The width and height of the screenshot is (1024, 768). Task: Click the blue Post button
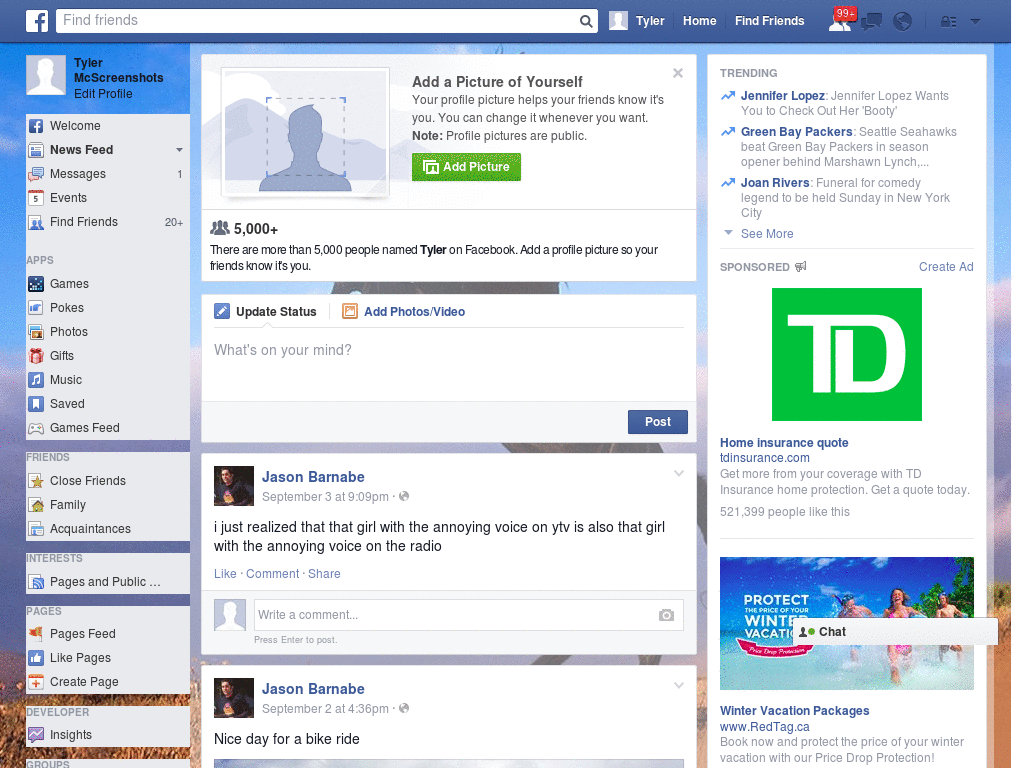(658, 422)
